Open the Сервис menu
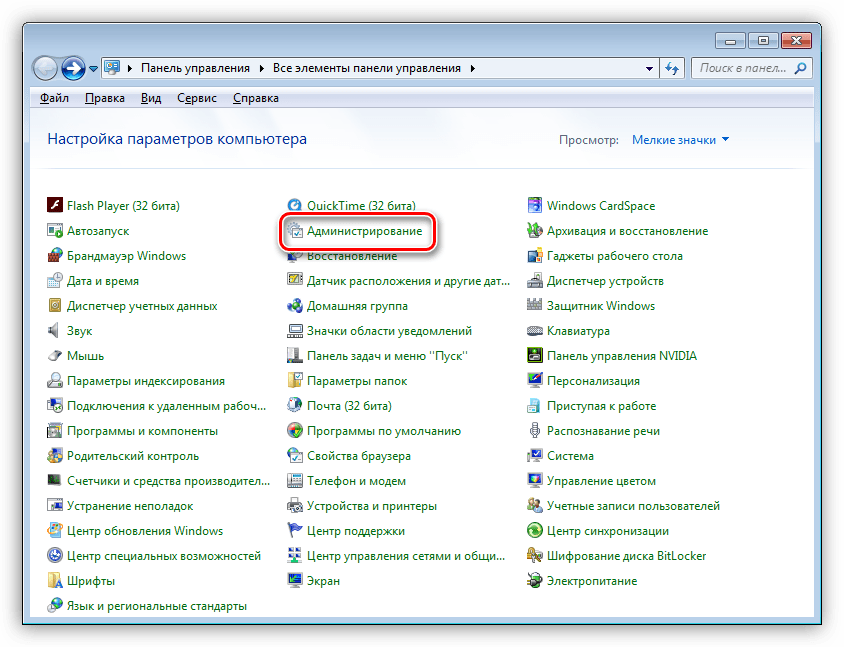 pos(197,98)
